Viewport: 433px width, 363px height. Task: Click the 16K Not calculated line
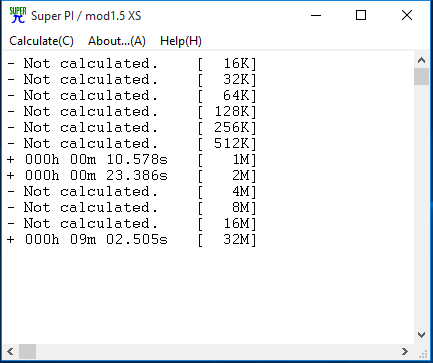[x=132, y=64]
